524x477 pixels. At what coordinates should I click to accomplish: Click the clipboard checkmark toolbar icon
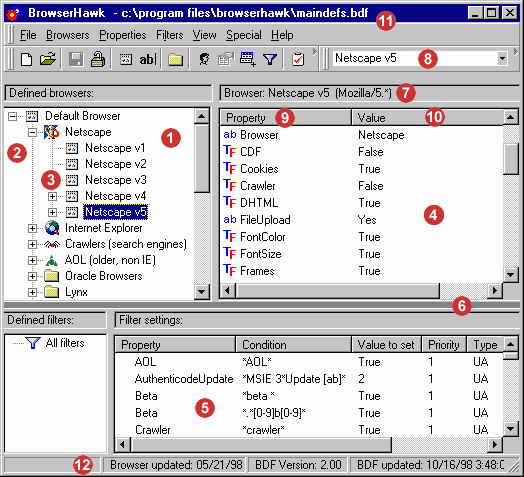(x=298, y=59)
